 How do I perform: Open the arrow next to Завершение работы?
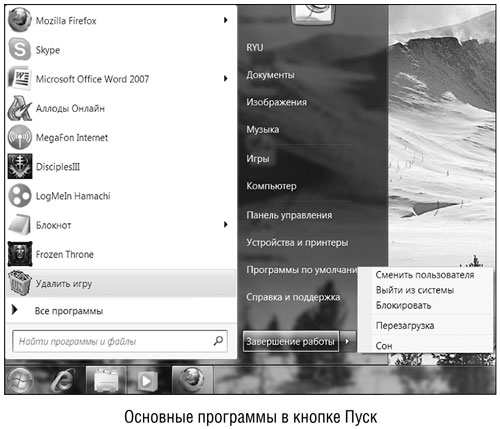coord(347,341)
